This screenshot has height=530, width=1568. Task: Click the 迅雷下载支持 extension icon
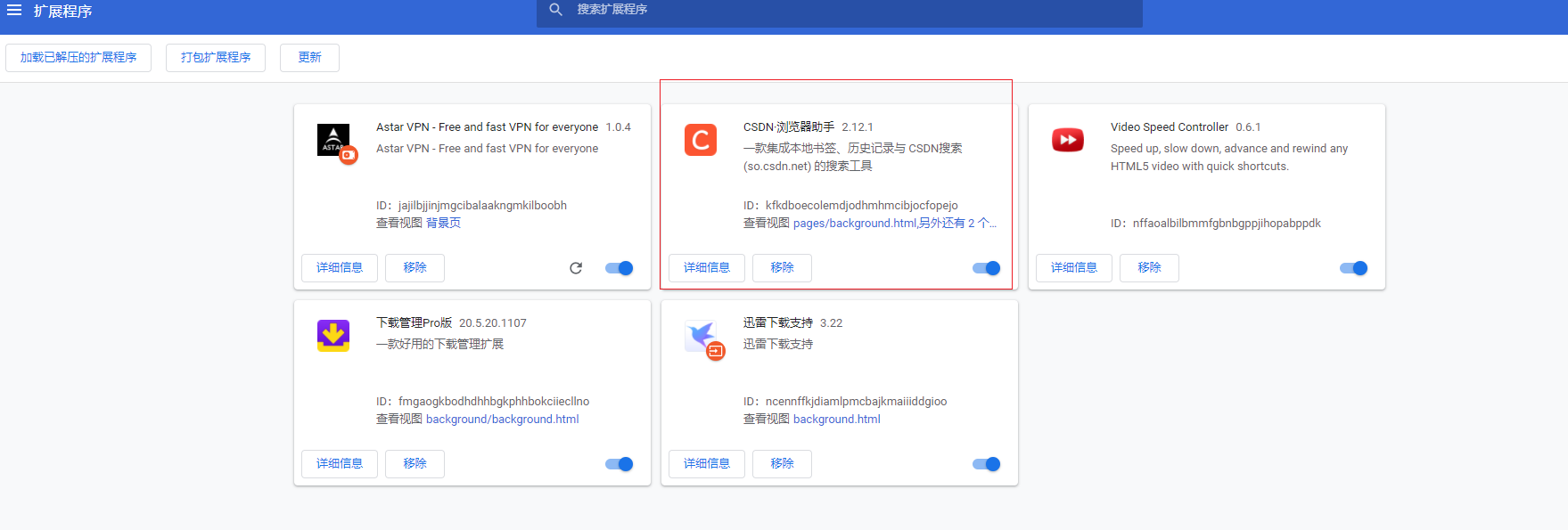point(701,336)
